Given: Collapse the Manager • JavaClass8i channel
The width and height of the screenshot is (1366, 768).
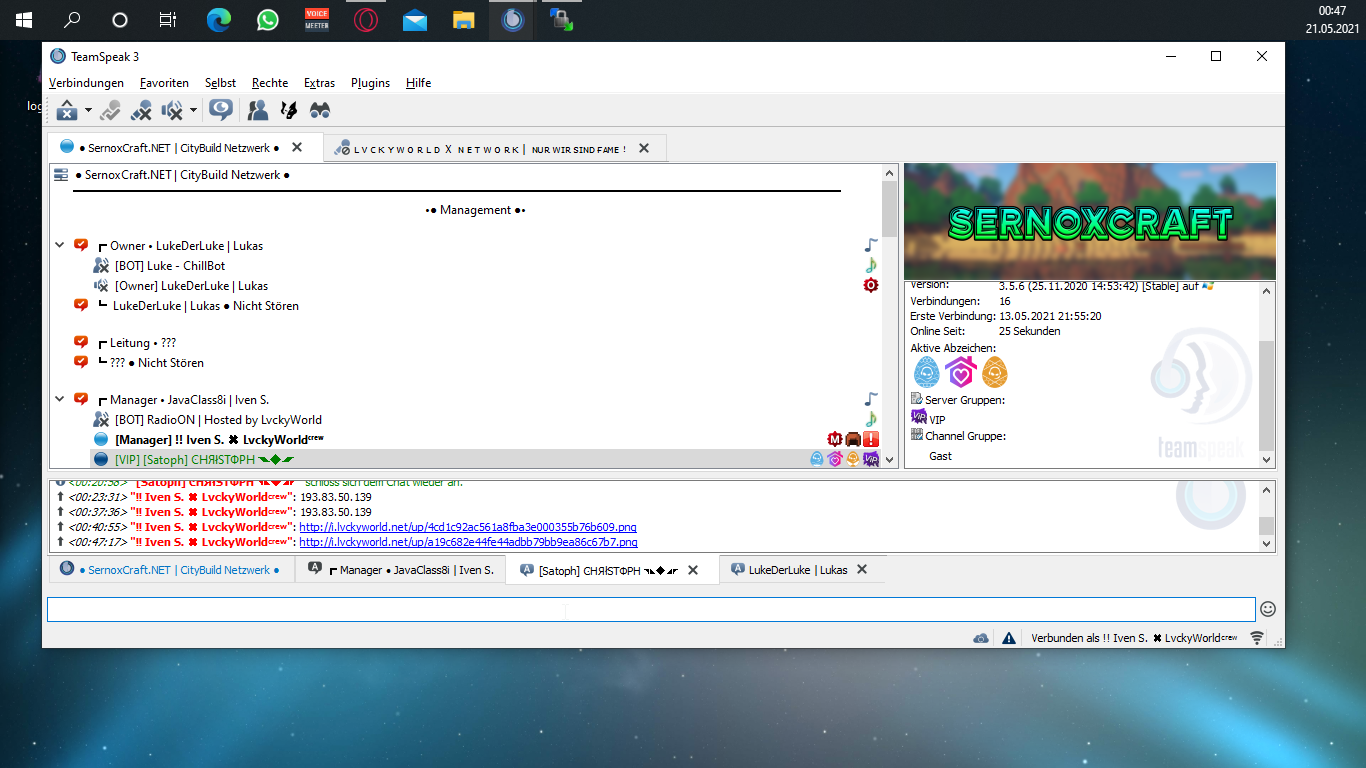Looking at the screenshot, I should point(59,399).
